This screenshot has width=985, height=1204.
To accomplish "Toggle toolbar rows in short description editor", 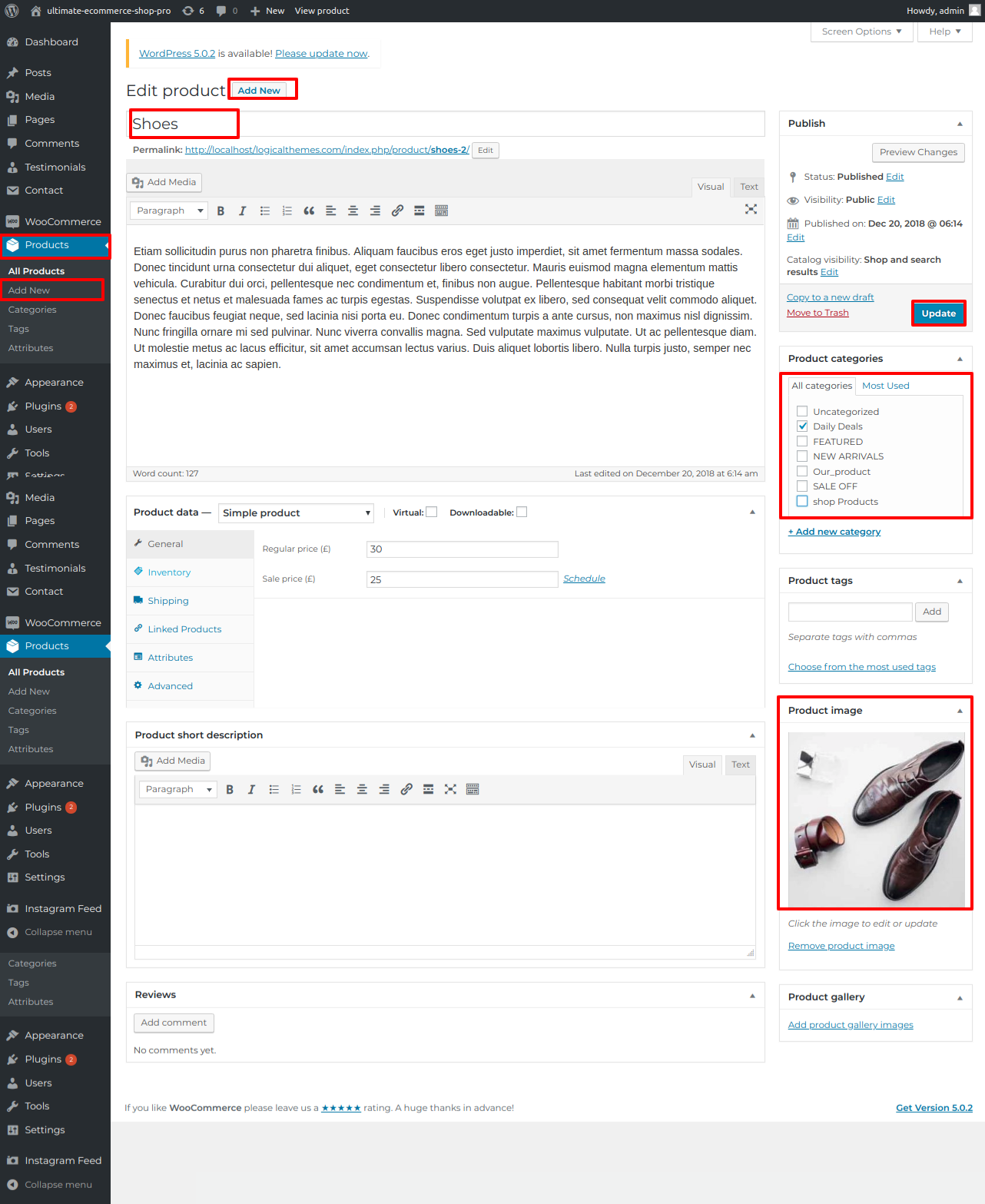I will click(x=473, y=789).
